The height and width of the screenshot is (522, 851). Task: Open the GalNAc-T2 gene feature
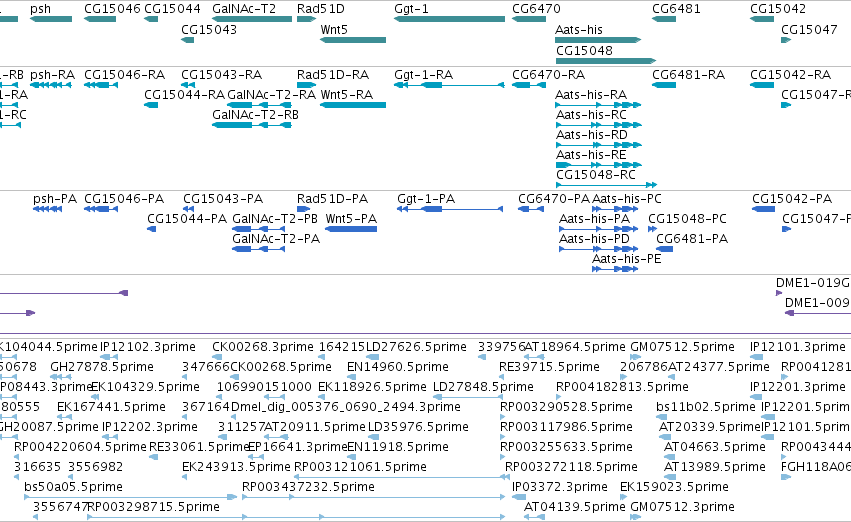coord(252,19)
